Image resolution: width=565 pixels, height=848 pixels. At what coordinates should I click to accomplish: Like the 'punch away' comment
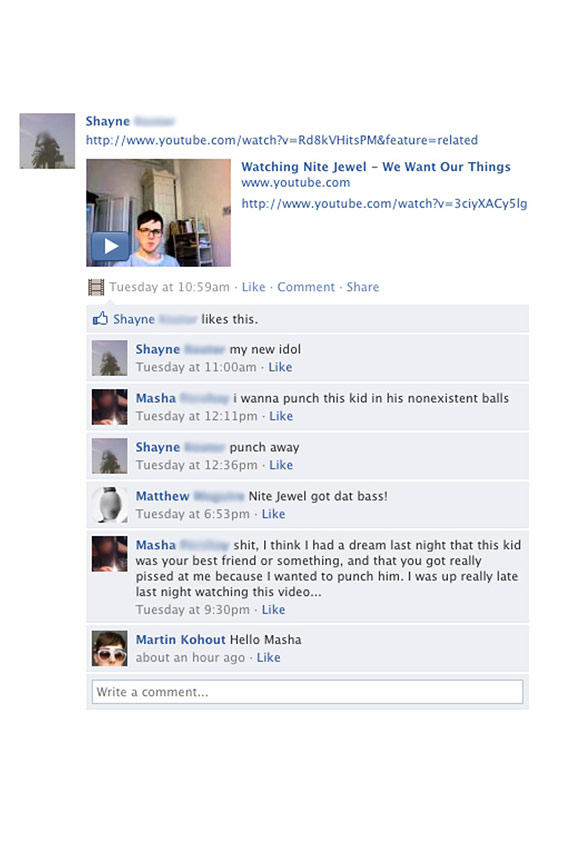point(281,465)
